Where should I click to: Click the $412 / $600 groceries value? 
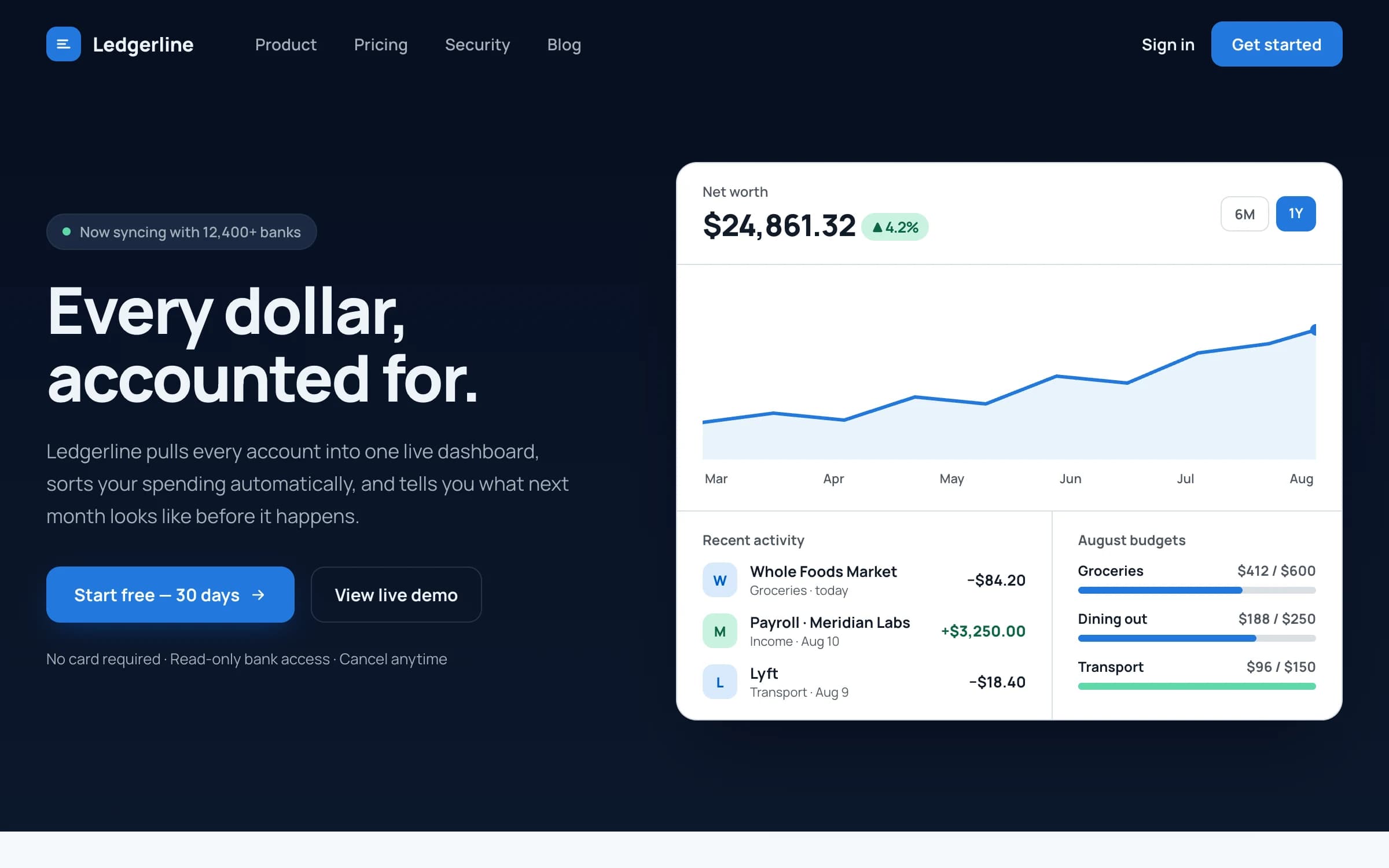tap(1276, 571)
